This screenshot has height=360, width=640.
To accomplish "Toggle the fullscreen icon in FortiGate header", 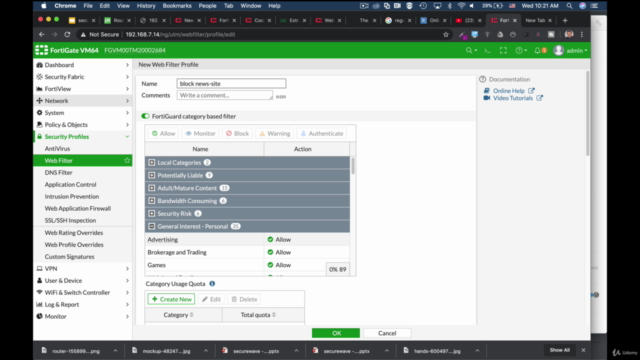I will click(x=503, y=50).
